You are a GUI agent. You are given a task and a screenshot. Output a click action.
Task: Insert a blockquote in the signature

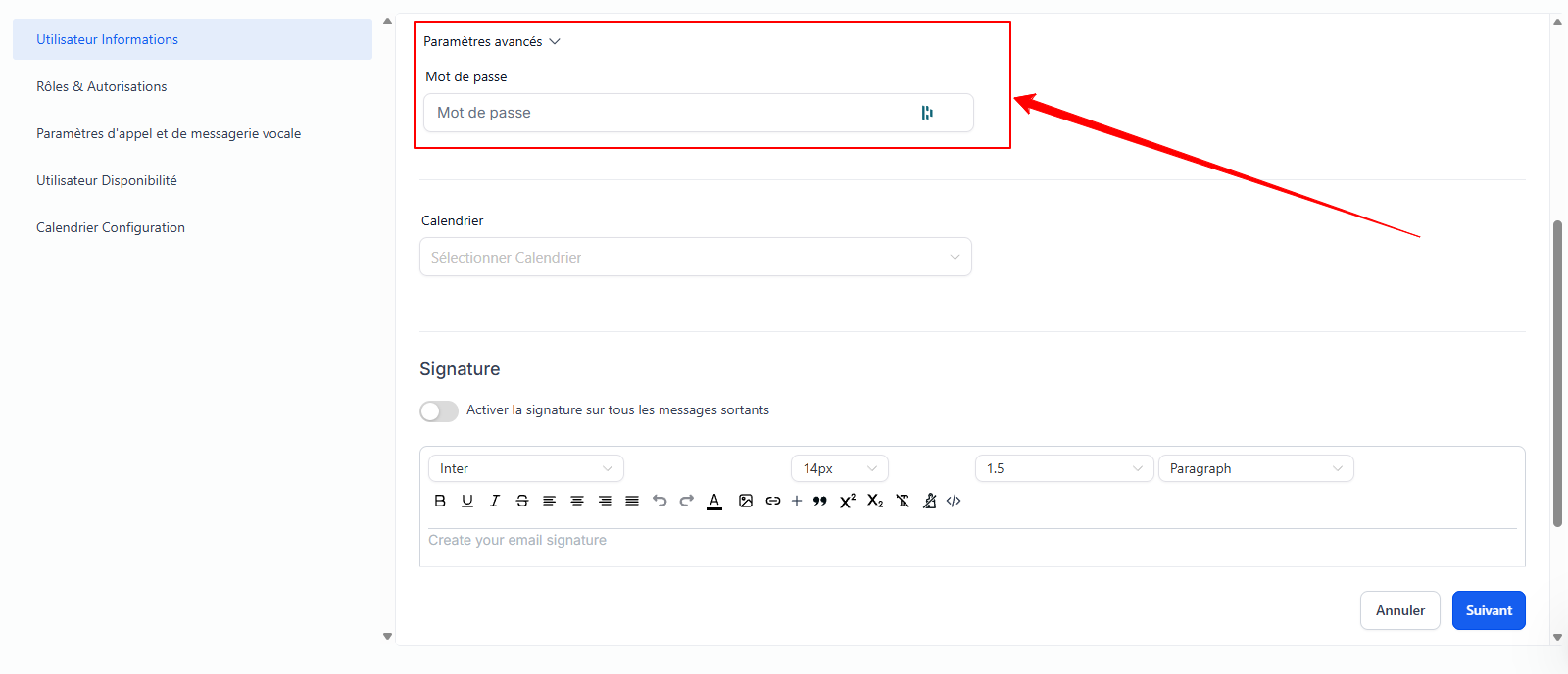(x=820, y=501)
